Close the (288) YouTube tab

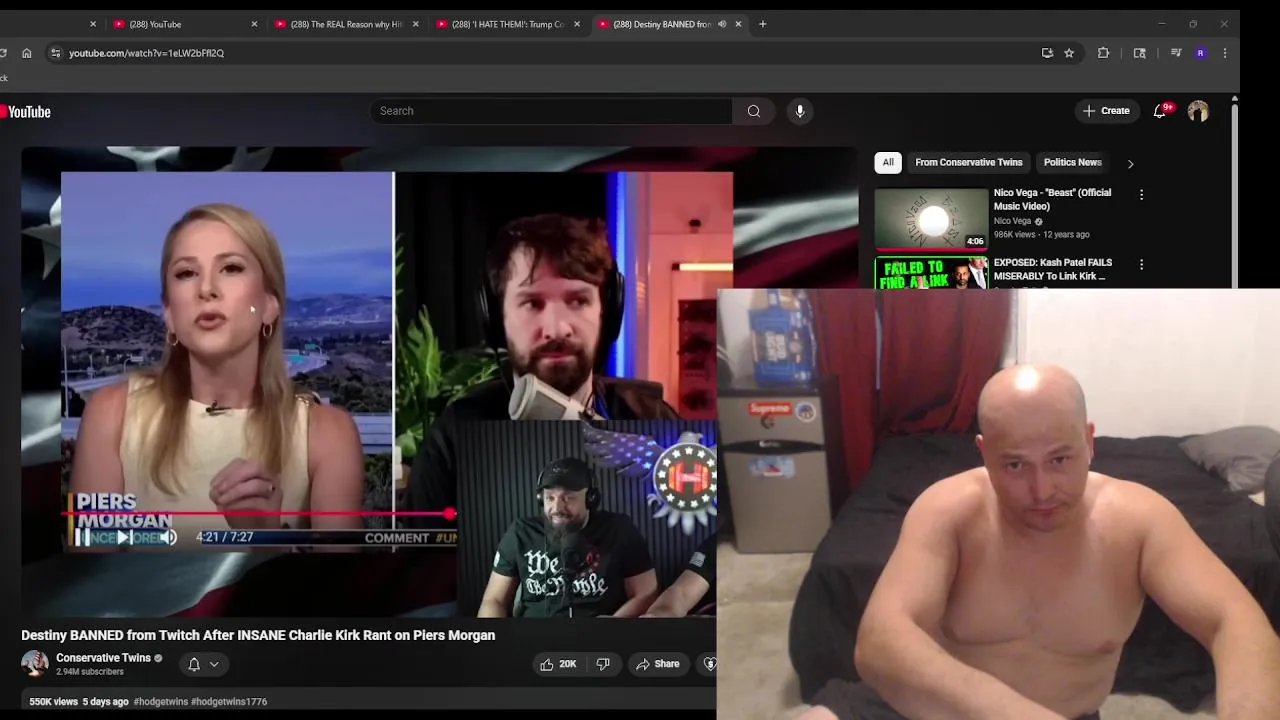click(x=254, y=24)
